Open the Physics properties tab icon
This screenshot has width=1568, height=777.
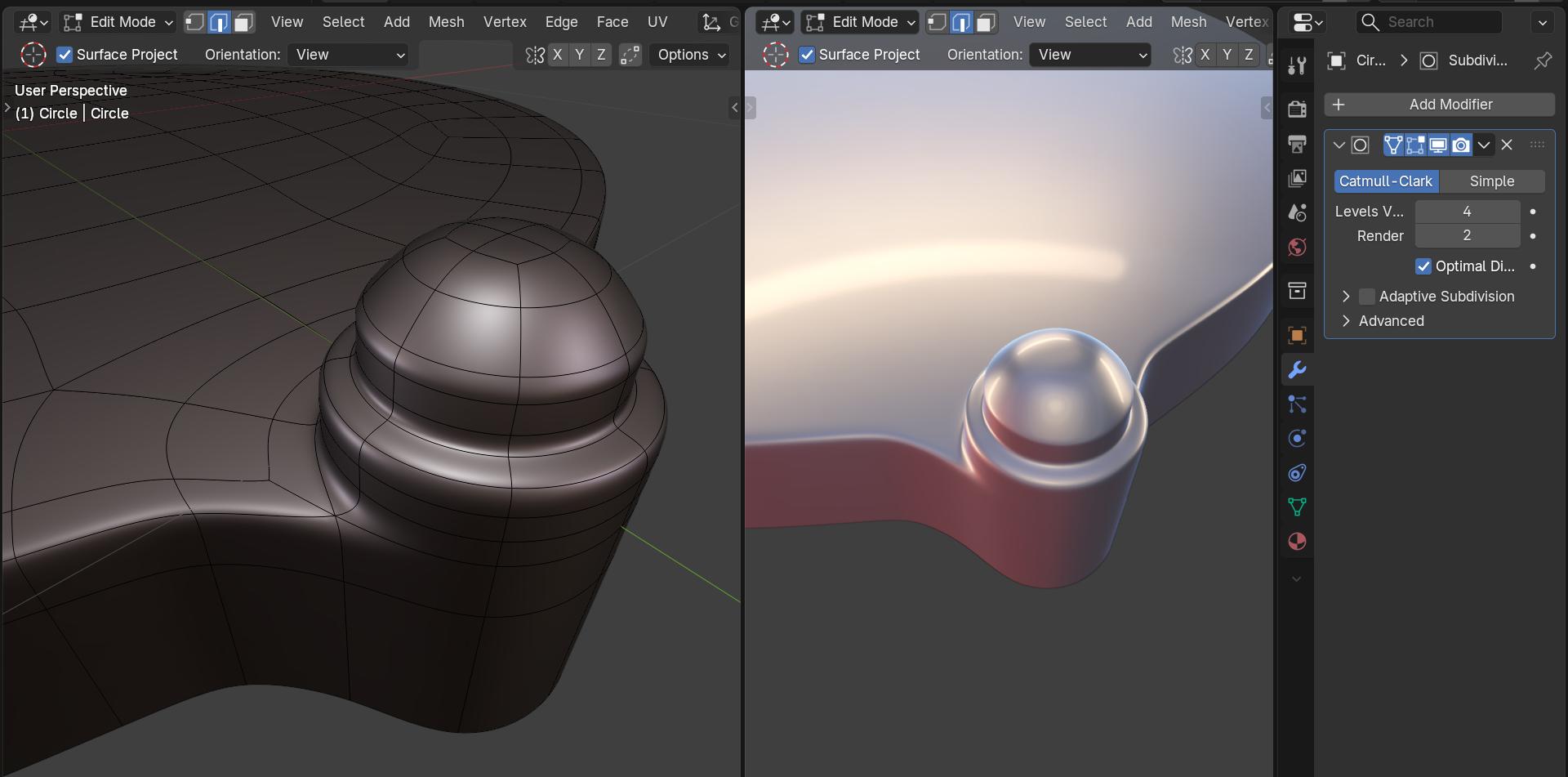(1297, 439)
